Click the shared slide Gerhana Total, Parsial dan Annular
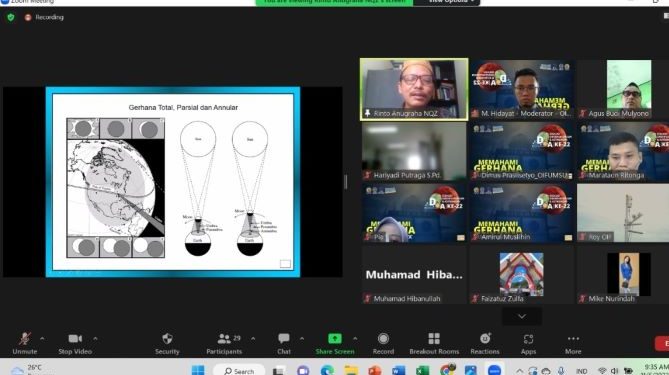669x375 pixels. [173, 182]
